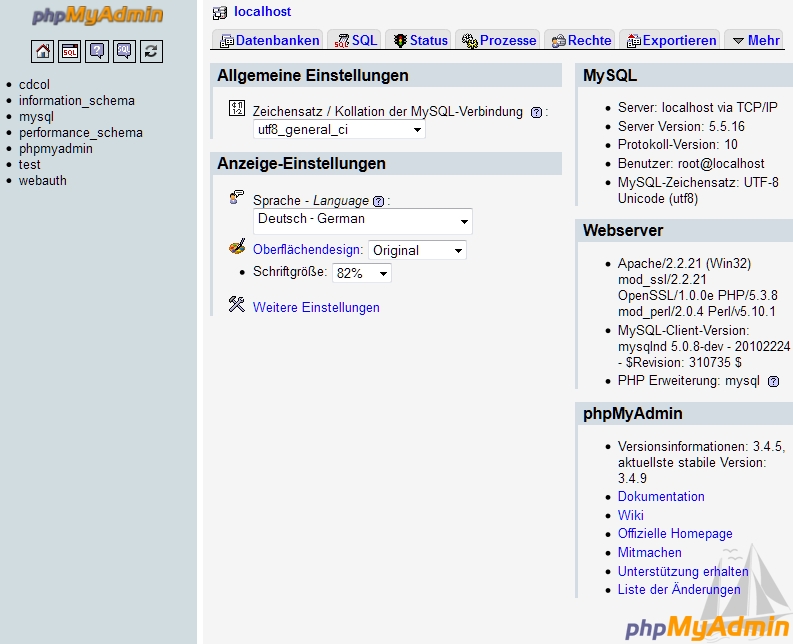This screenshot has width=793, height=644.
Task: Select the webauth database
Action: (43, 181)
